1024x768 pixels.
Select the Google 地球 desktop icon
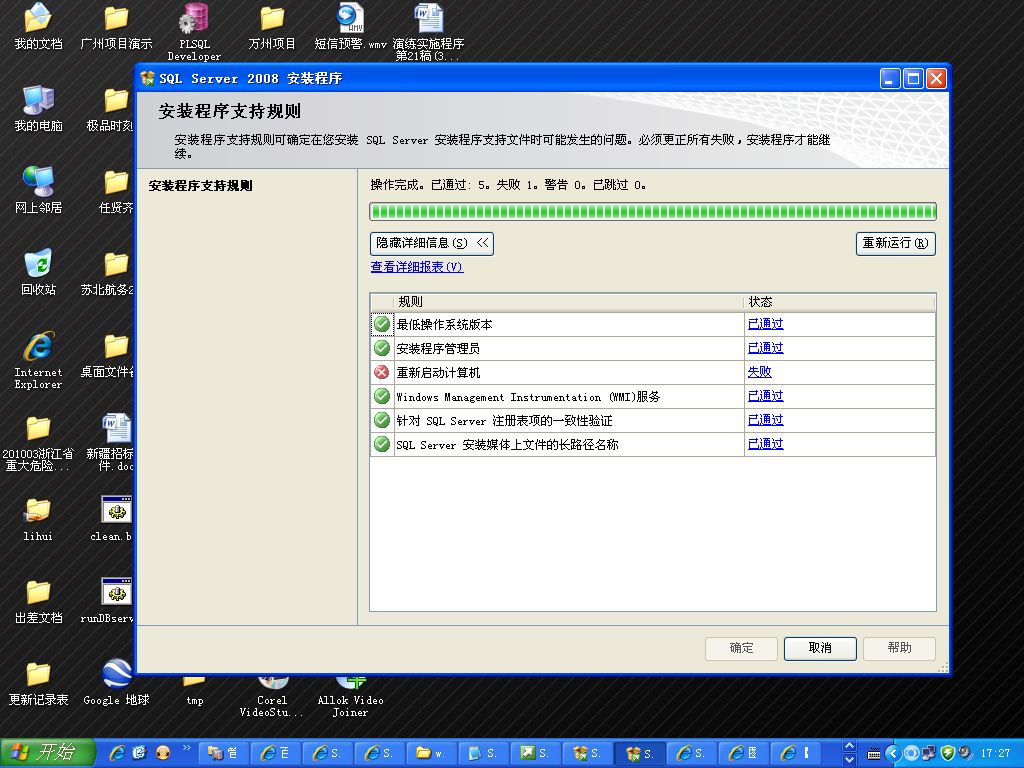[x=116, y=675]
